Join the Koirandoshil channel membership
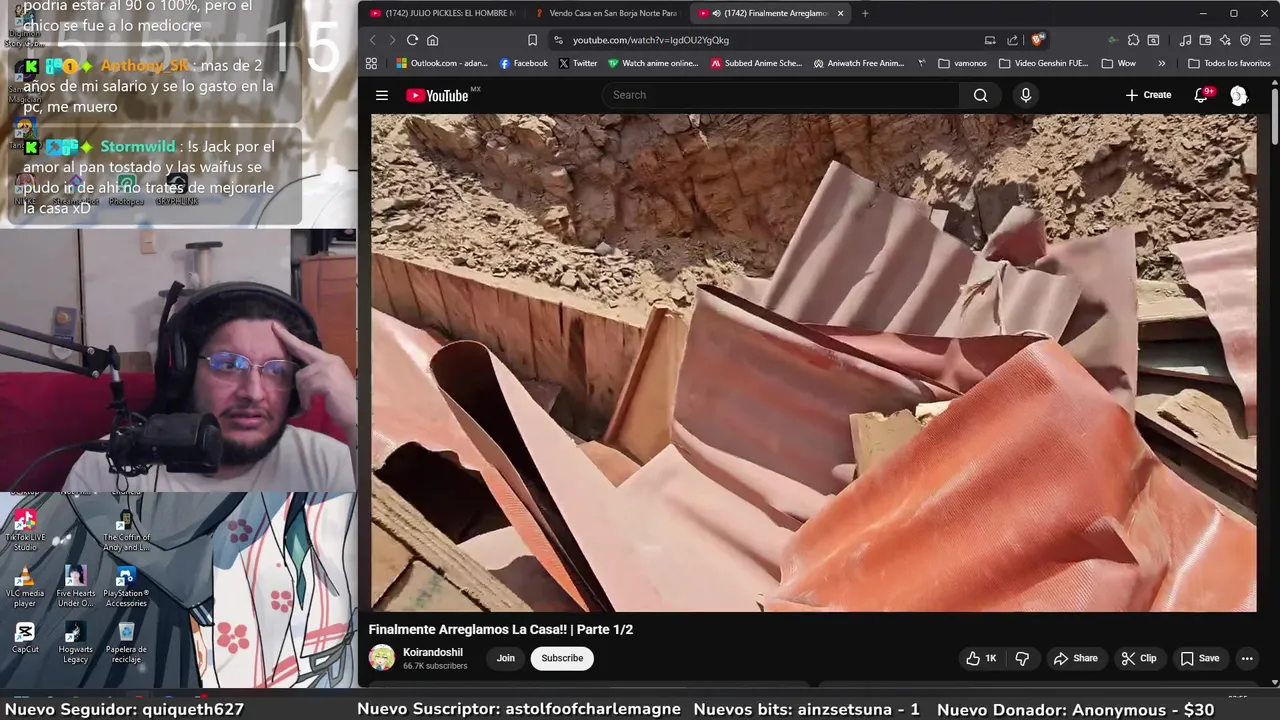The width and height of the screenshot is (1280, 720). [506, 658]
